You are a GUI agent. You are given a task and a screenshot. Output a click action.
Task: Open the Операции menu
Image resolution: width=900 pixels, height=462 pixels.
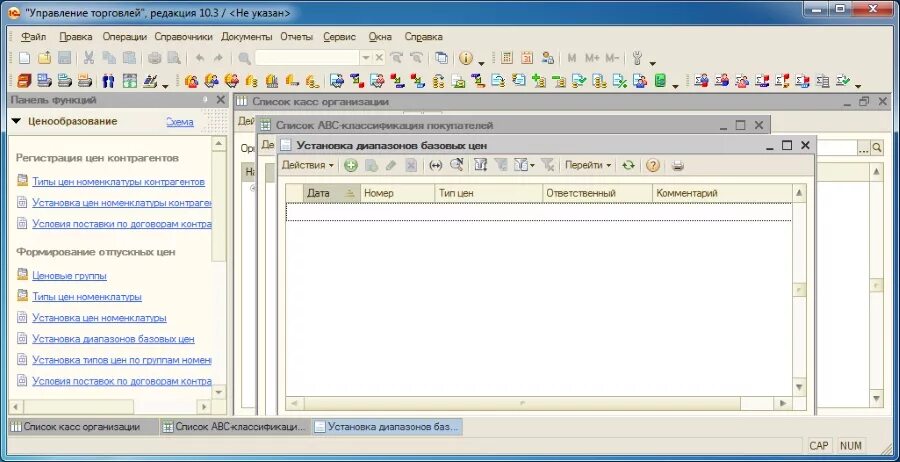point(125,36)
